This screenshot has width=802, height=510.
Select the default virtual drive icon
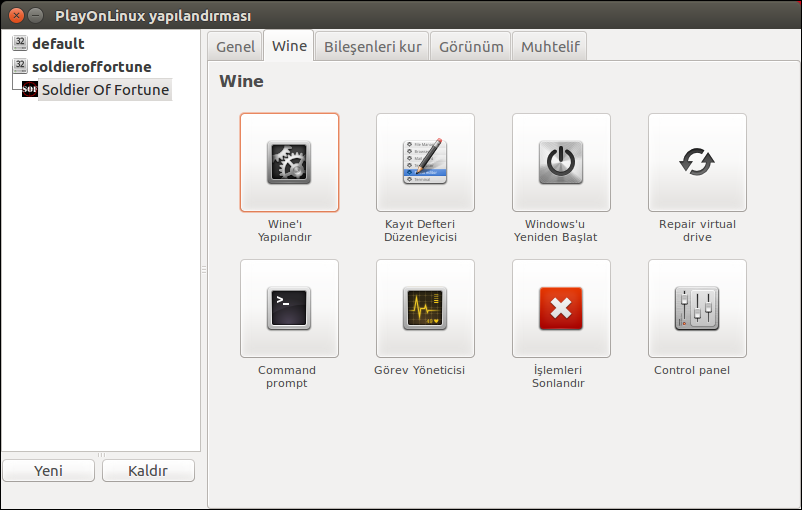20,43
